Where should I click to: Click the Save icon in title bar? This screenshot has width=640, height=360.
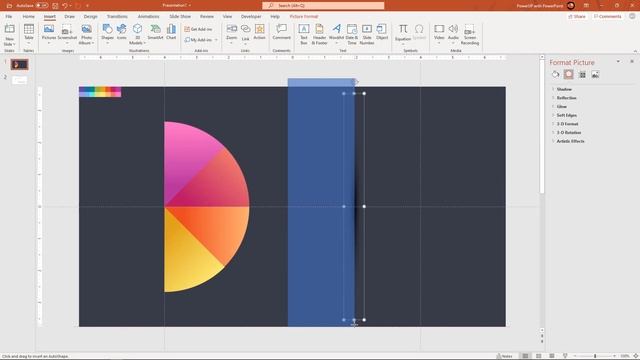(x=55, y=6)
